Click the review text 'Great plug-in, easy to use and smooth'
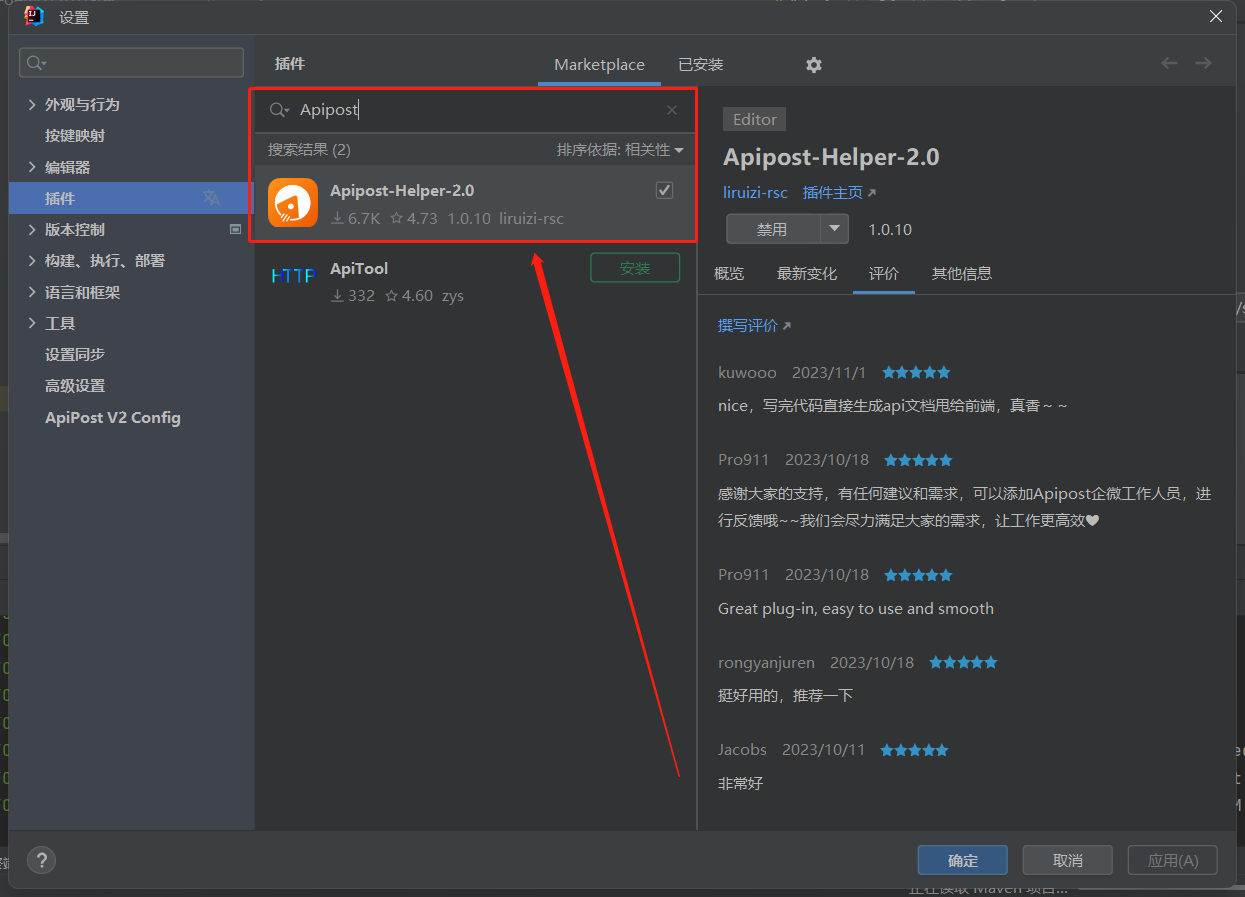The height and width of the screenshot is (897, 1245). 856,608
